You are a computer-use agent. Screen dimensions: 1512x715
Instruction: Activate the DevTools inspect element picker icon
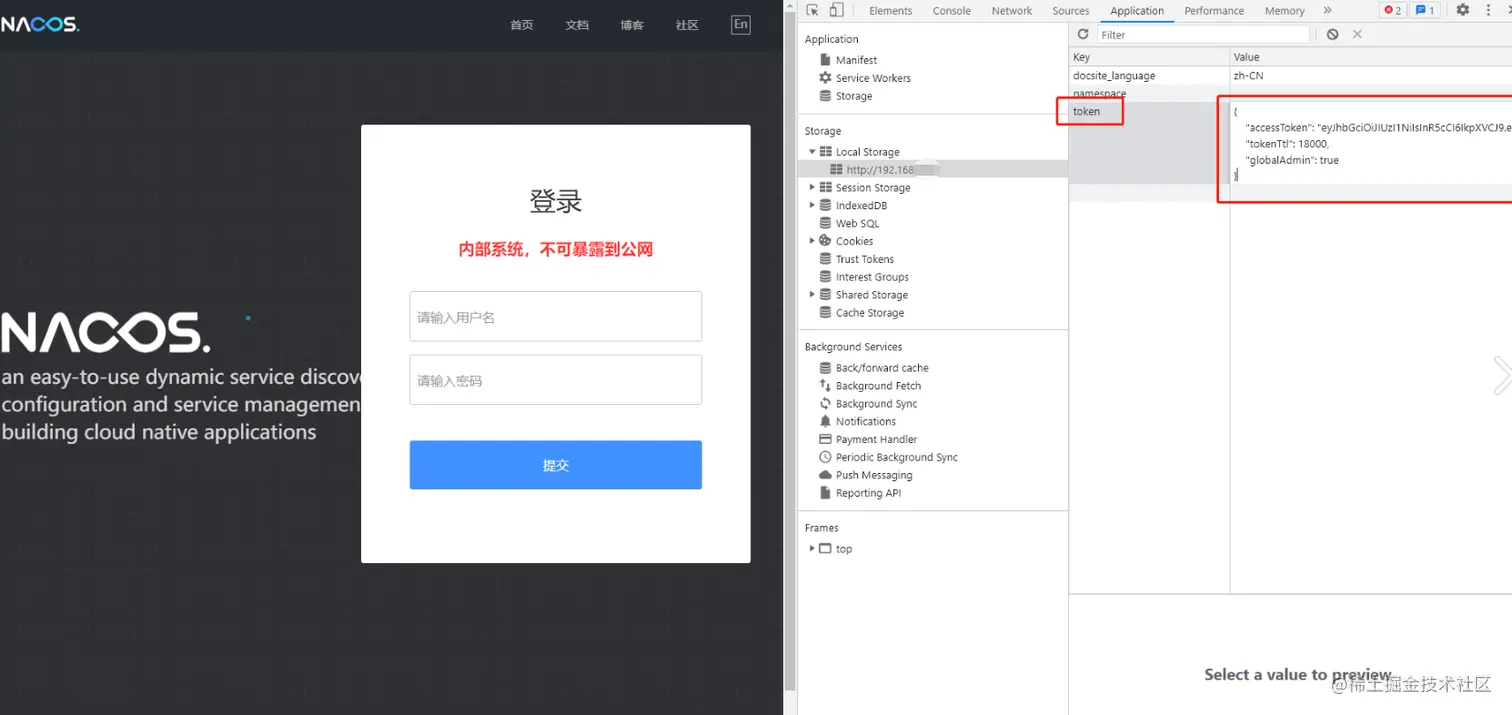pyautogui.click(x=812, y=10)
